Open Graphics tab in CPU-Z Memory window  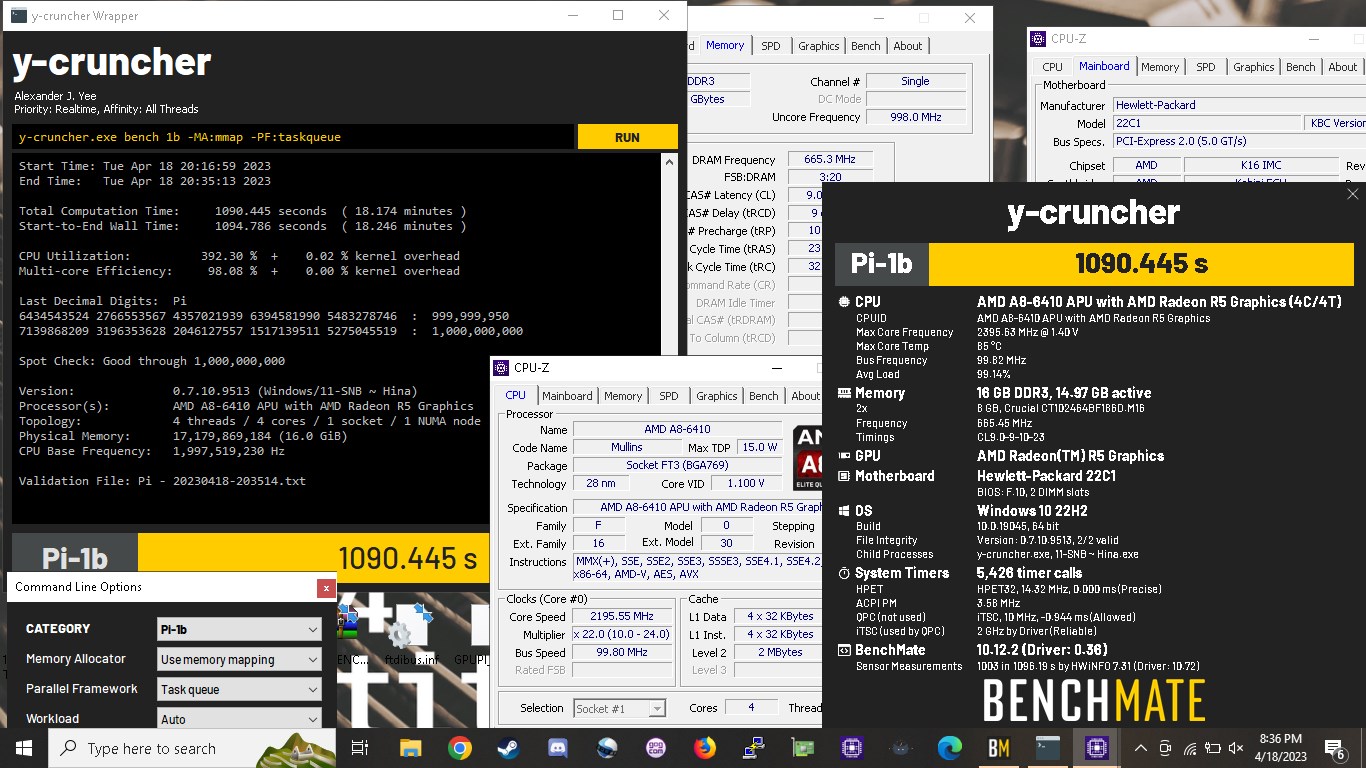click(x=819, y=46)
